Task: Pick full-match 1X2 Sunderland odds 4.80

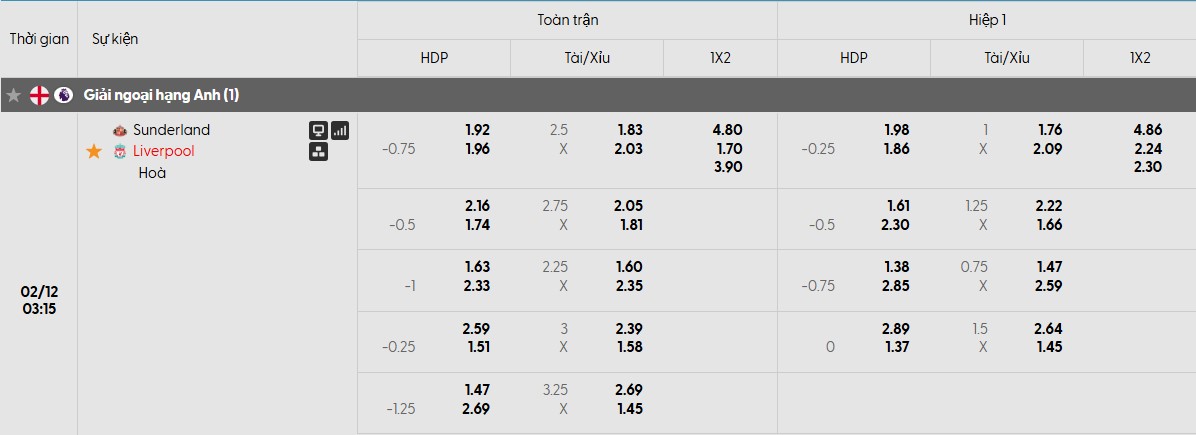Action: [x=729, y=130]
